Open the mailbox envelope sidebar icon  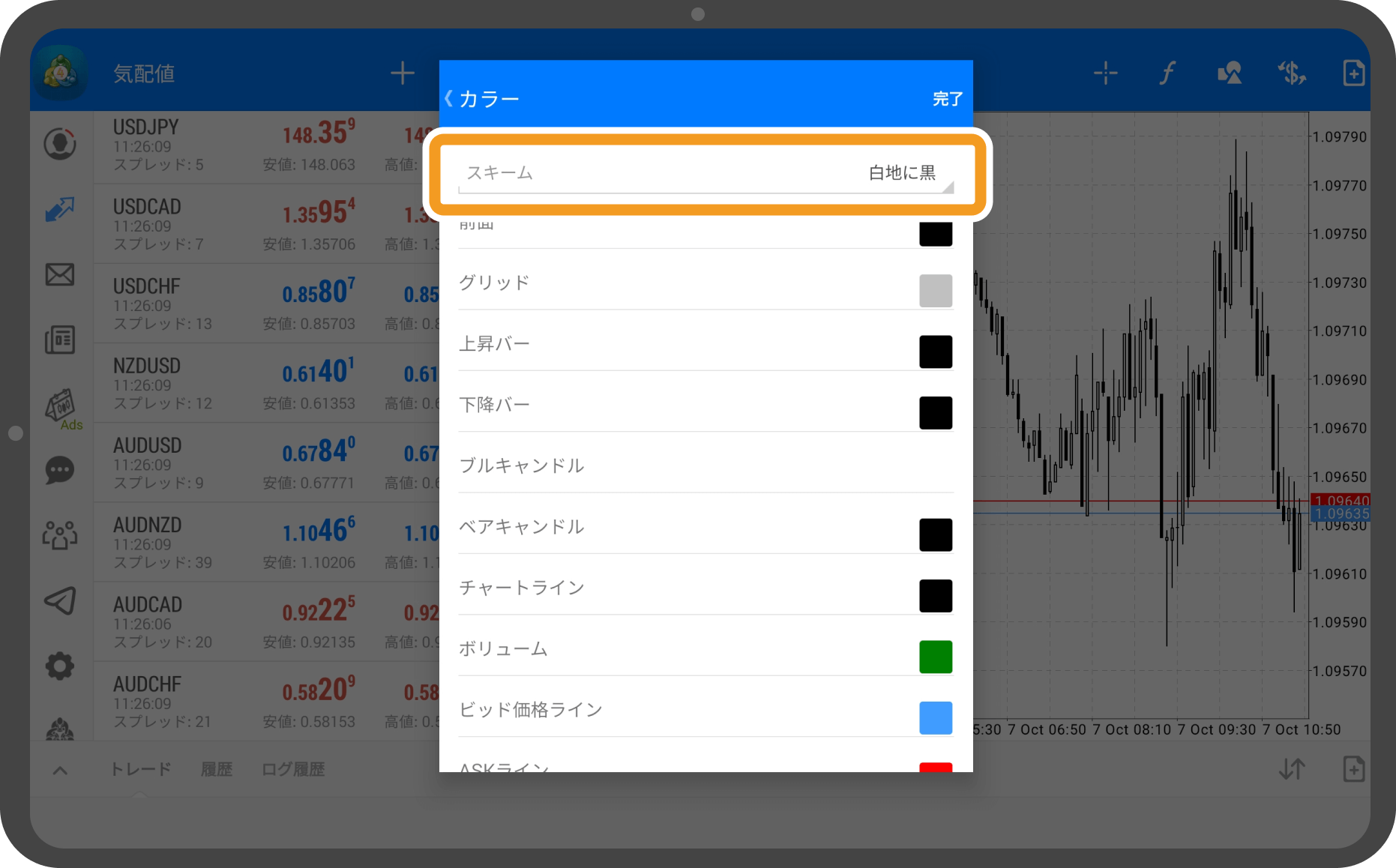60,274
